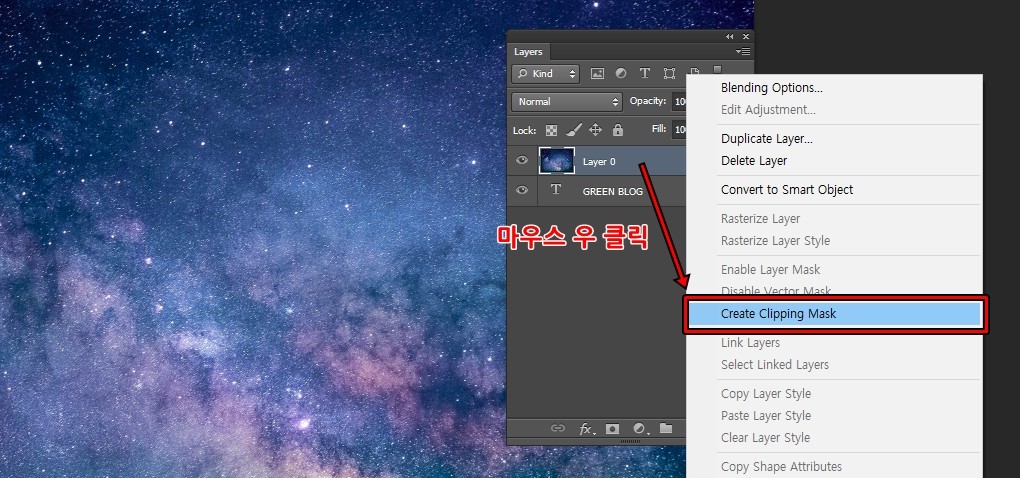
Task: Toggle layer filtering switch on Layers panel
Action: click(718, 70)
